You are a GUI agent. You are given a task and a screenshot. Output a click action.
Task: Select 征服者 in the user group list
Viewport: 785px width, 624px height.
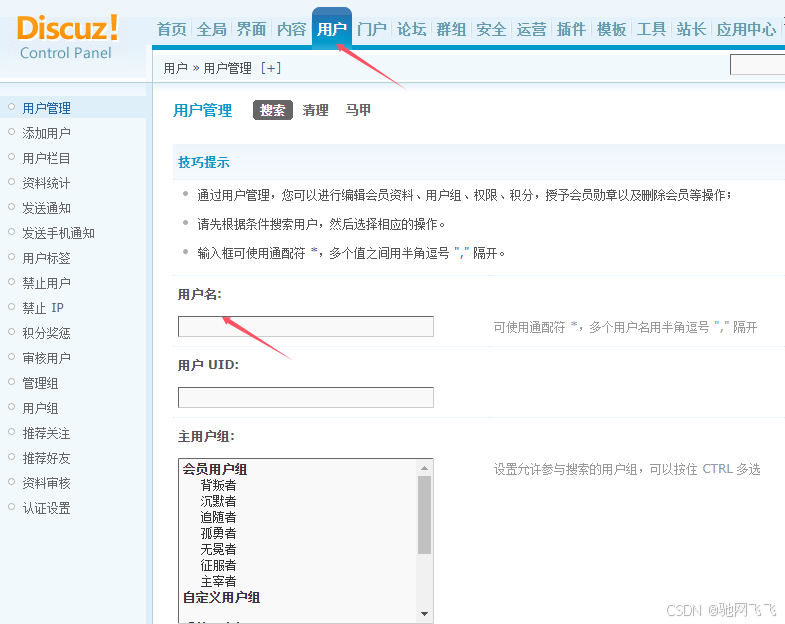(218, 565)
